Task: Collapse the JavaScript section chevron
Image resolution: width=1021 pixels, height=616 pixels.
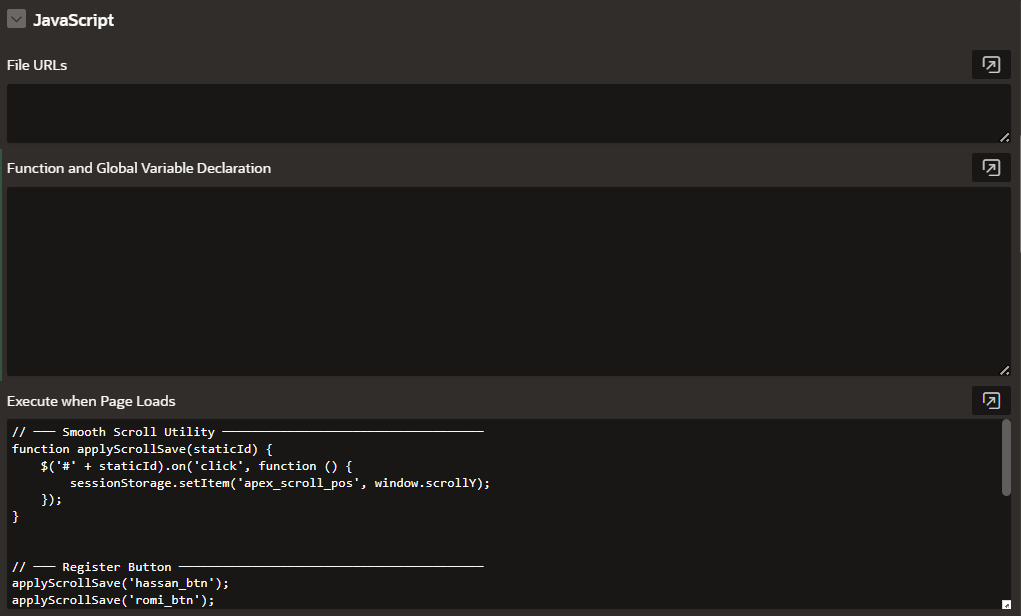Action: coord(16,19)
